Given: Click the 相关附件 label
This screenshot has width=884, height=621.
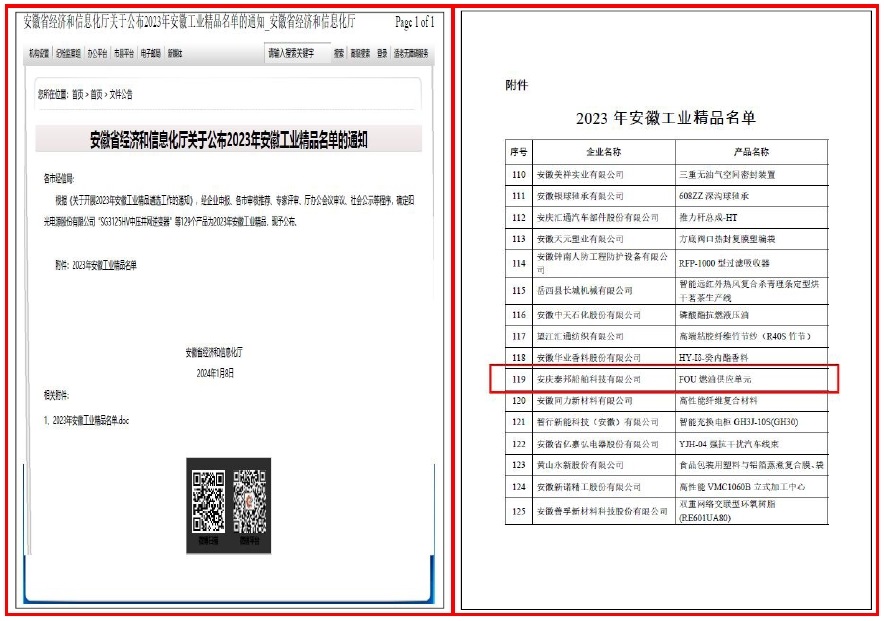Looking at the screenshot, I should point(56,395).
